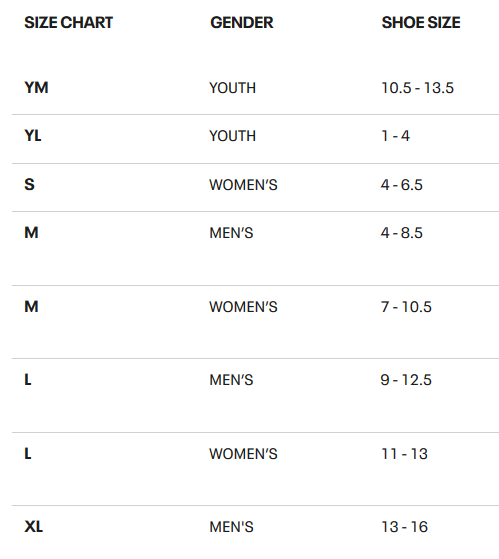Select the XL size label

[x=34, y=527]
